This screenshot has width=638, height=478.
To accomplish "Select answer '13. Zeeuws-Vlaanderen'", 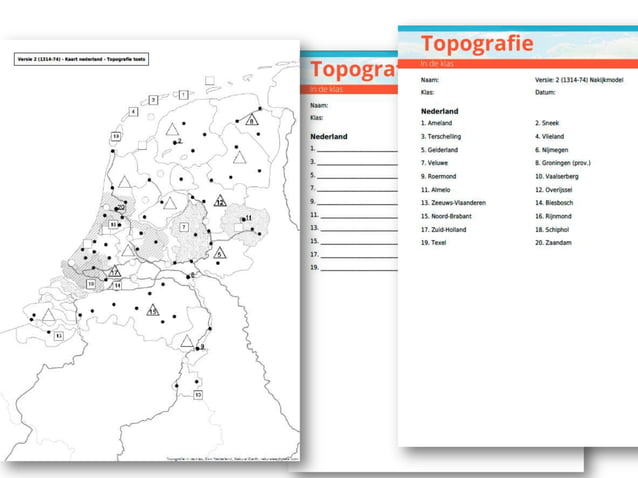I will pos(453,203).
